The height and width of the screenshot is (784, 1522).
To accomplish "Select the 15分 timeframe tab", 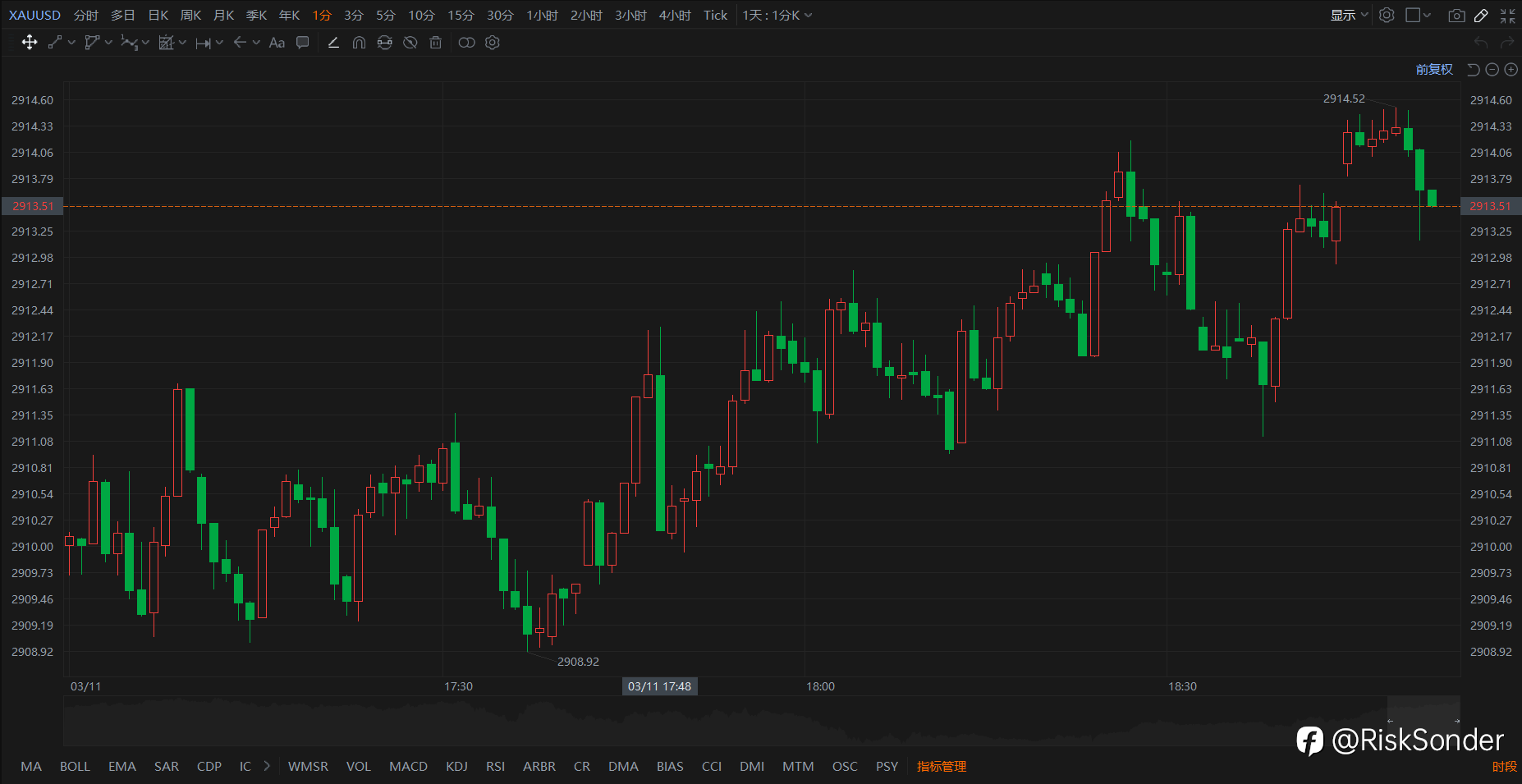I will [461, 15].
